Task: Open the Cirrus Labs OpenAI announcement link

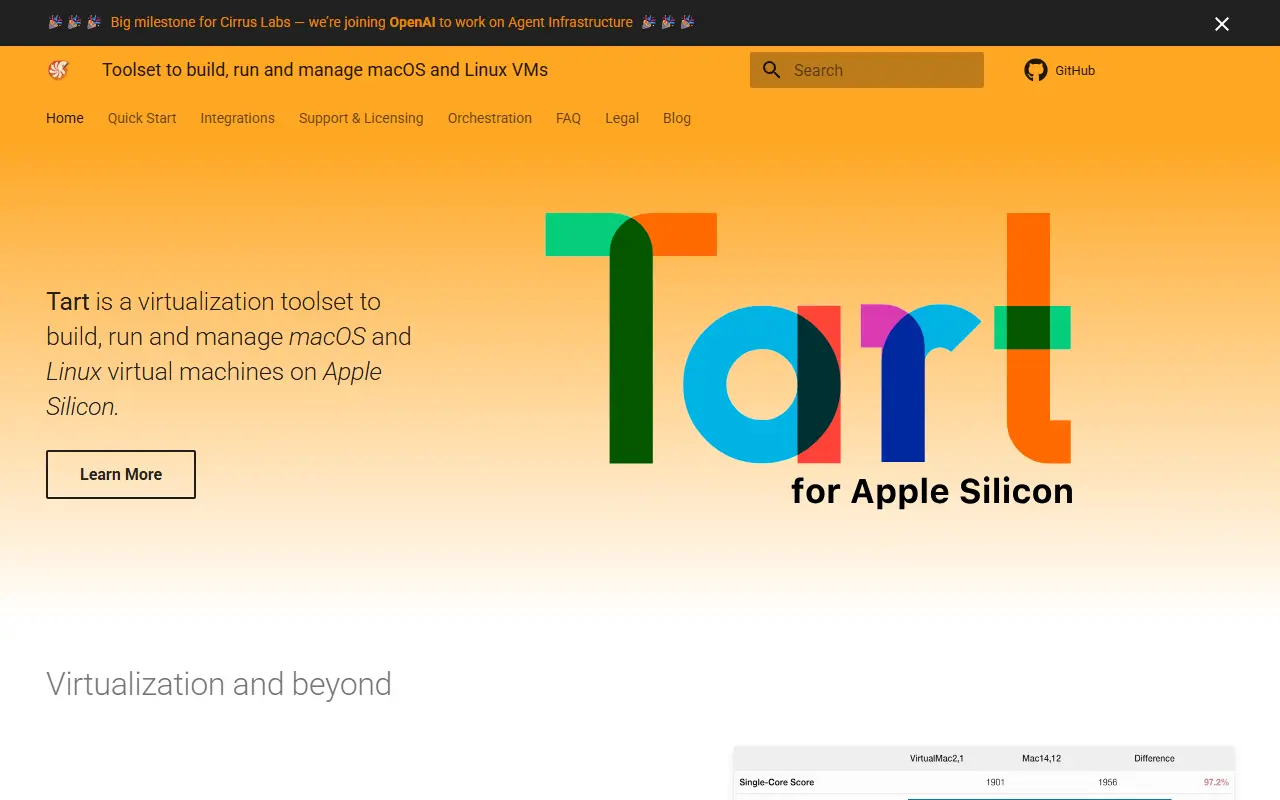Action: pos(372,22)
